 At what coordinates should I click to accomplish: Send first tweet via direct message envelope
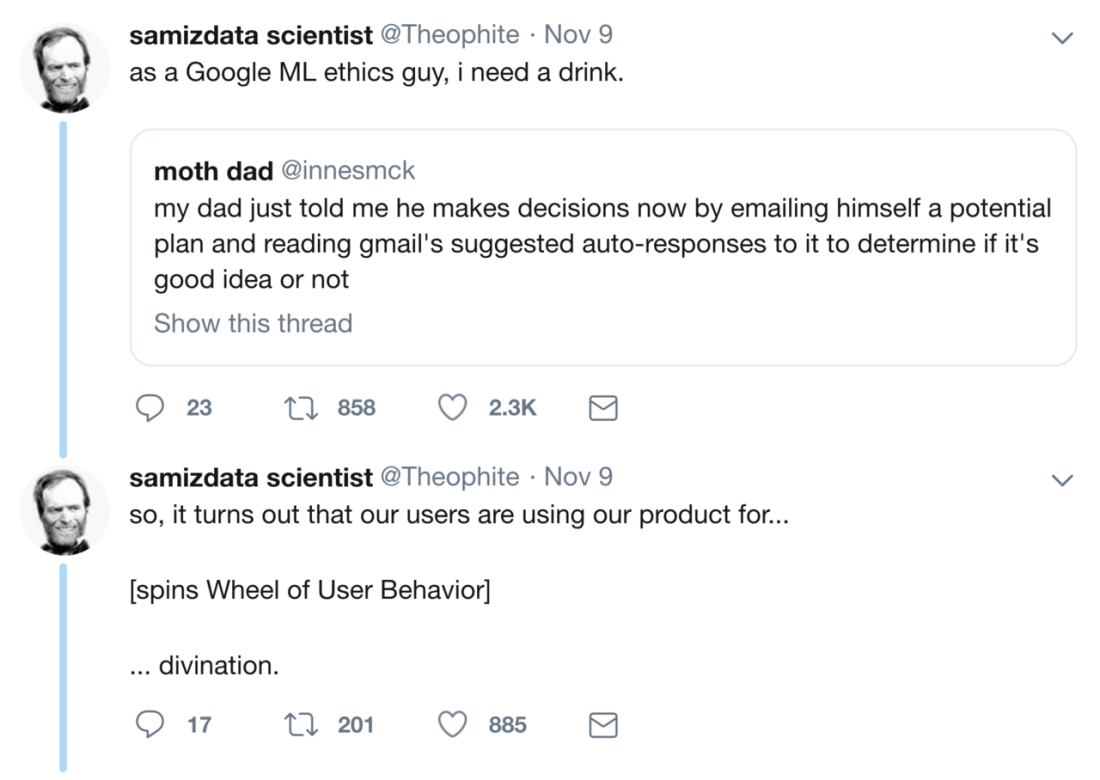(603, 407)
